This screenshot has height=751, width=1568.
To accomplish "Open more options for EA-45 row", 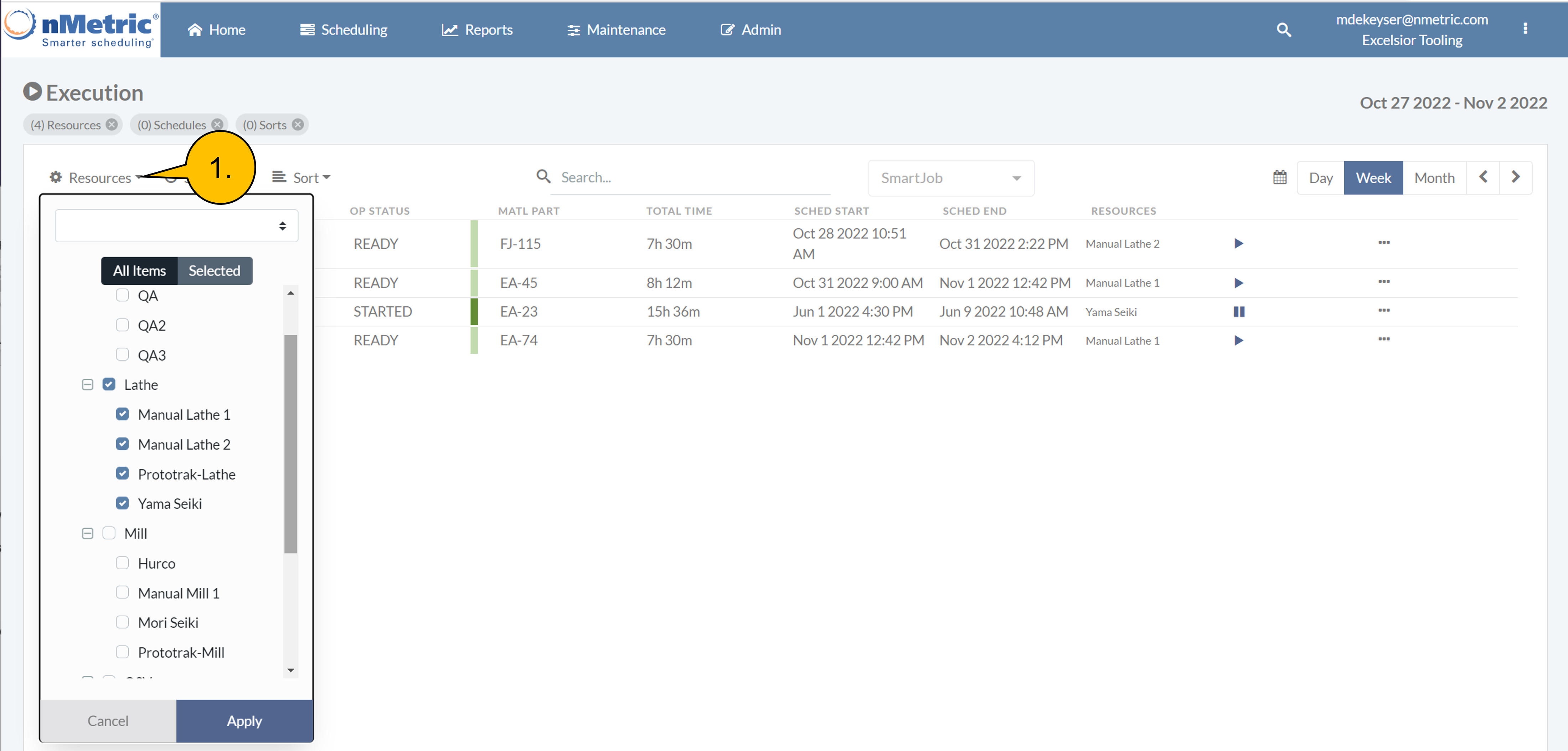I will pos(1383,282).
